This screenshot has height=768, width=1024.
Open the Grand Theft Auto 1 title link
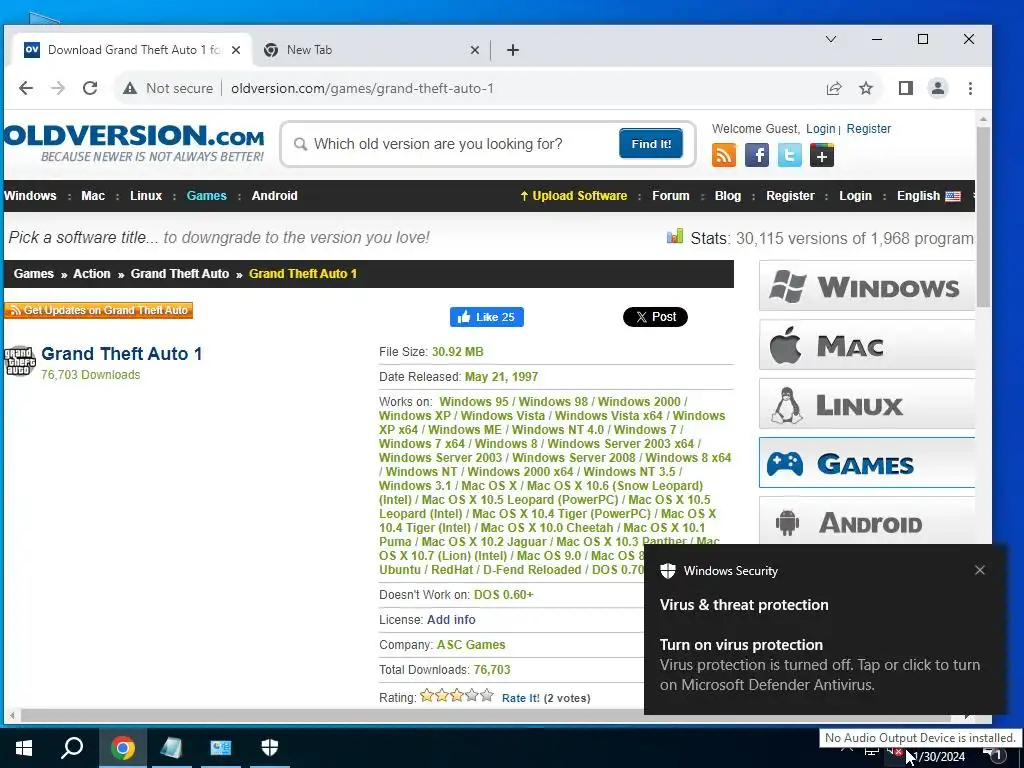[x=121, y=354]
